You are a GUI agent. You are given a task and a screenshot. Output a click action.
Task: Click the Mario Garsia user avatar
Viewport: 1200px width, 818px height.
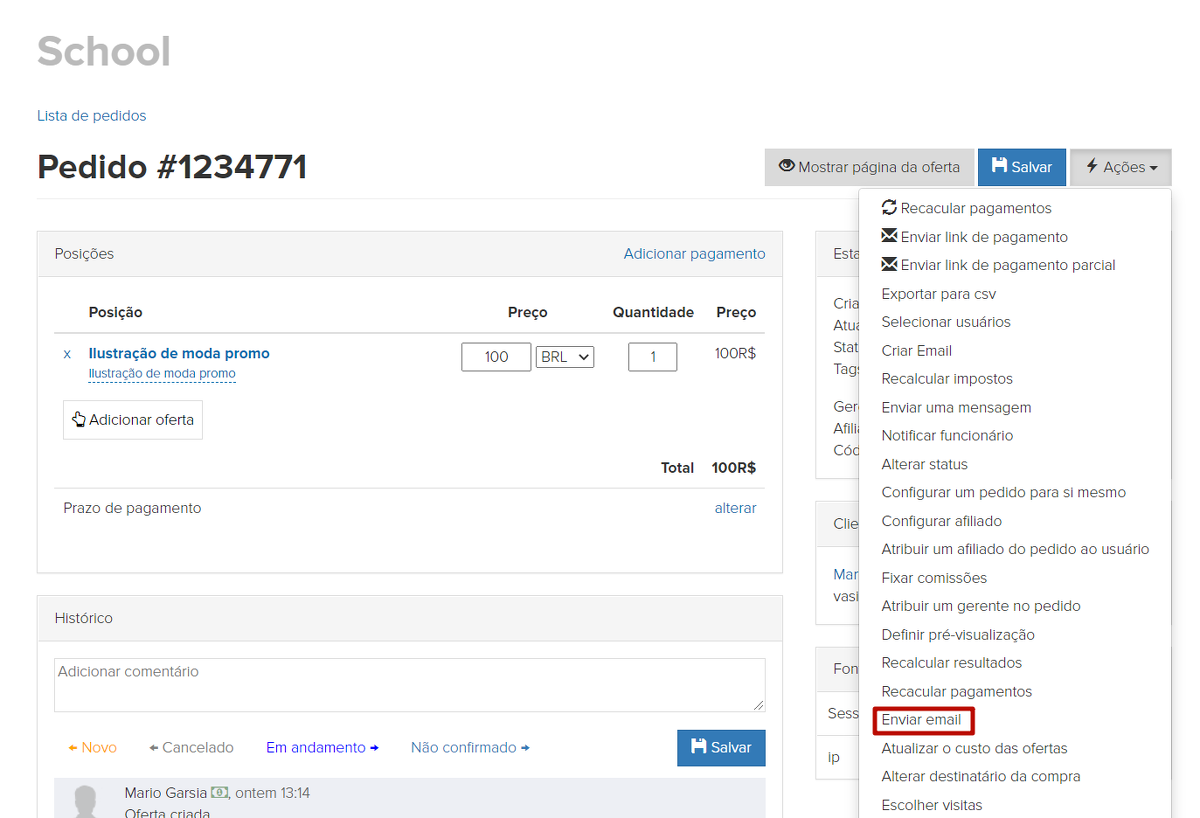tap(87, 802)
